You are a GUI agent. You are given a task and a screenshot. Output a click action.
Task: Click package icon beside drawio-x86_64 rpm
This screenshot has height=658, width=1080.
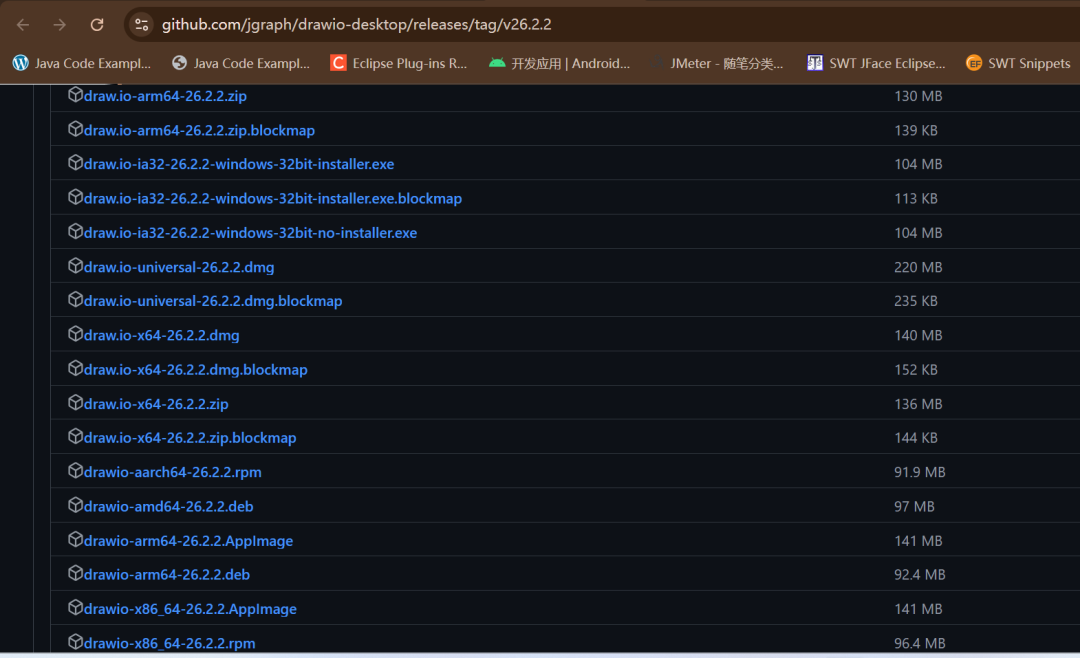75,642
